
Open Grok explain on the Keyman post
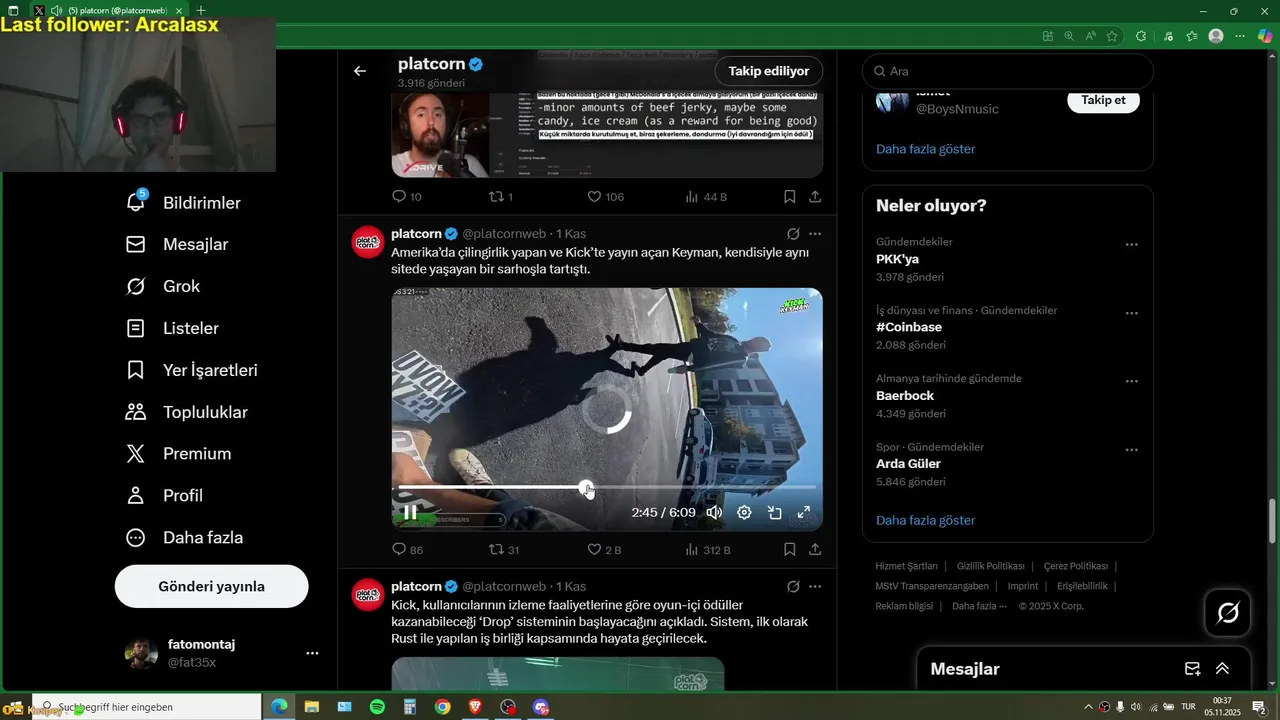click(793, 234)
